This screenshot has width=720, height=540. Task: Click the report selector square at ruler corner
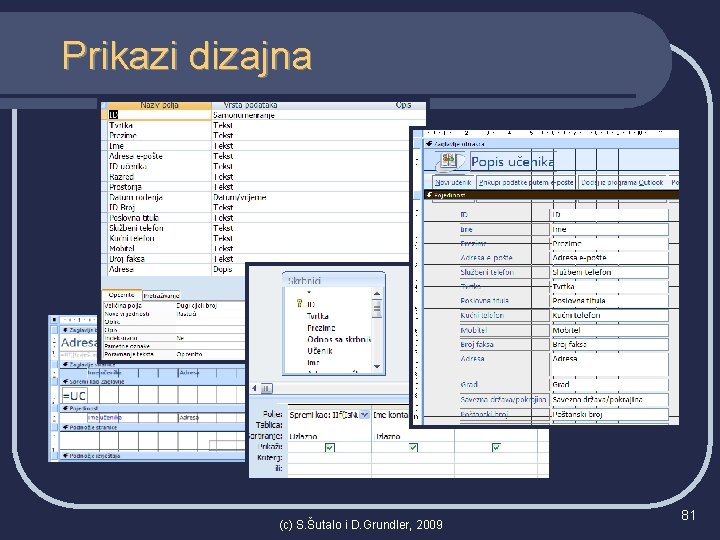[x=54, y=319]
